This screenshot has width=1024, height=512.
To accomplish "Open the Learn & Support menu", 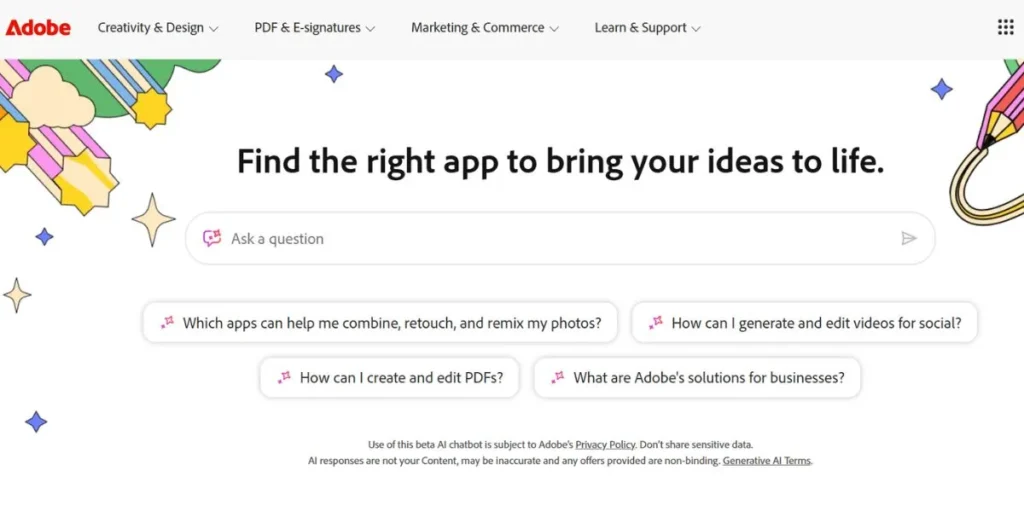I will pyautogui.click(x=647, y=28).
